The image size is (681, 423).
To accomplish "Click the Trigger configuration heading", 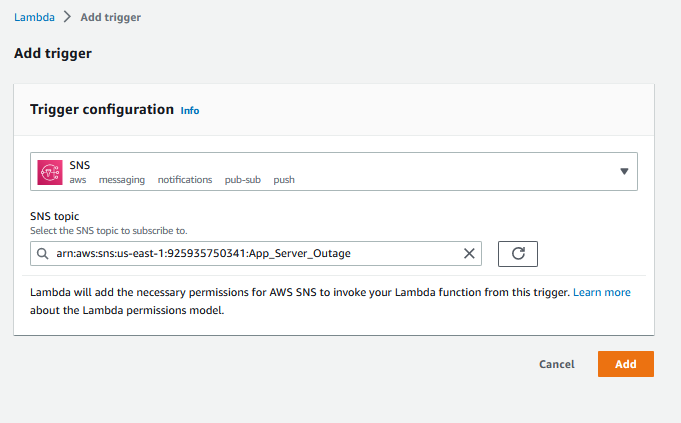I will [x=102, y=110].
